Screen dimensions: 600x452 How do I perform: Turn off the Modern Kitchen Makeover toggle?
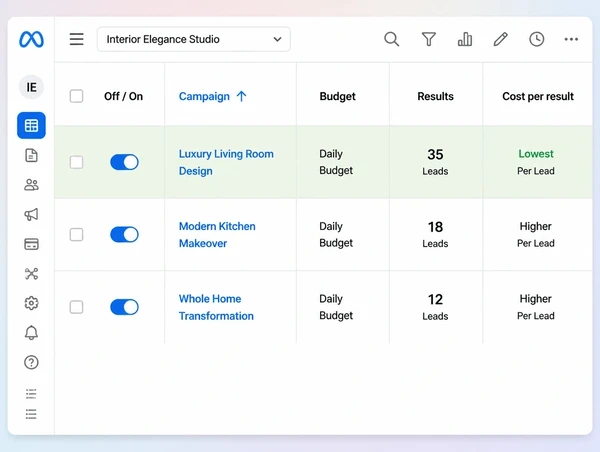coord(124,235)
